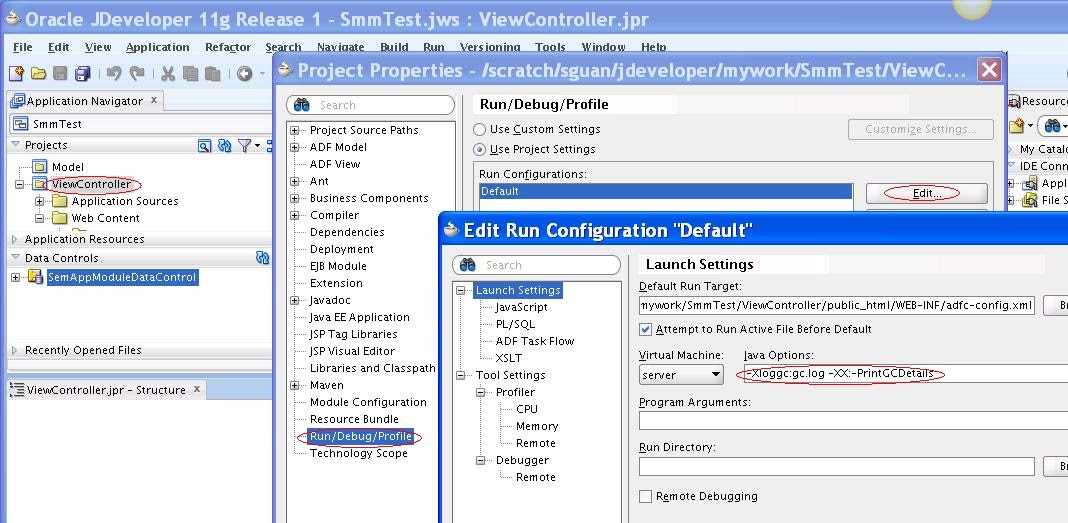This screenshot has height=523, width=1068.
Task: Click the refresh icon in Data Controls header
Action: [x=262, y=257]
